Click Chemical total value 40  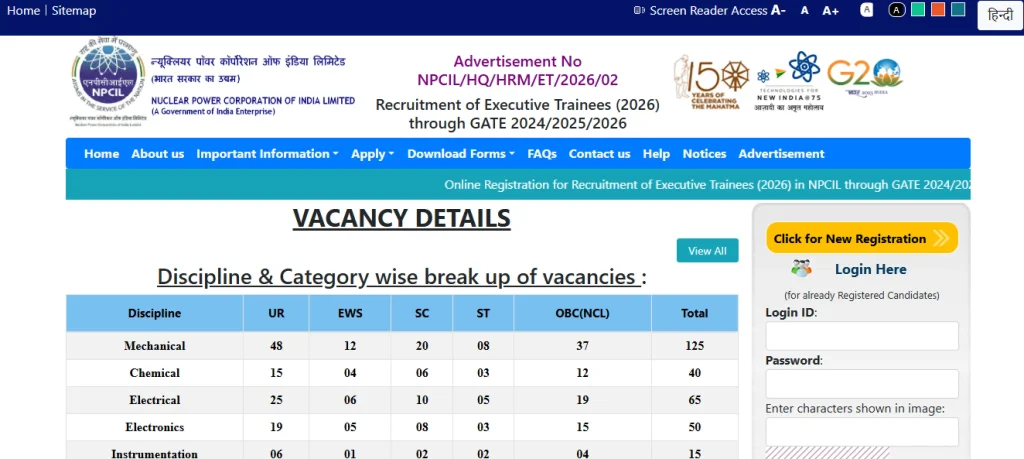point(695,373)
